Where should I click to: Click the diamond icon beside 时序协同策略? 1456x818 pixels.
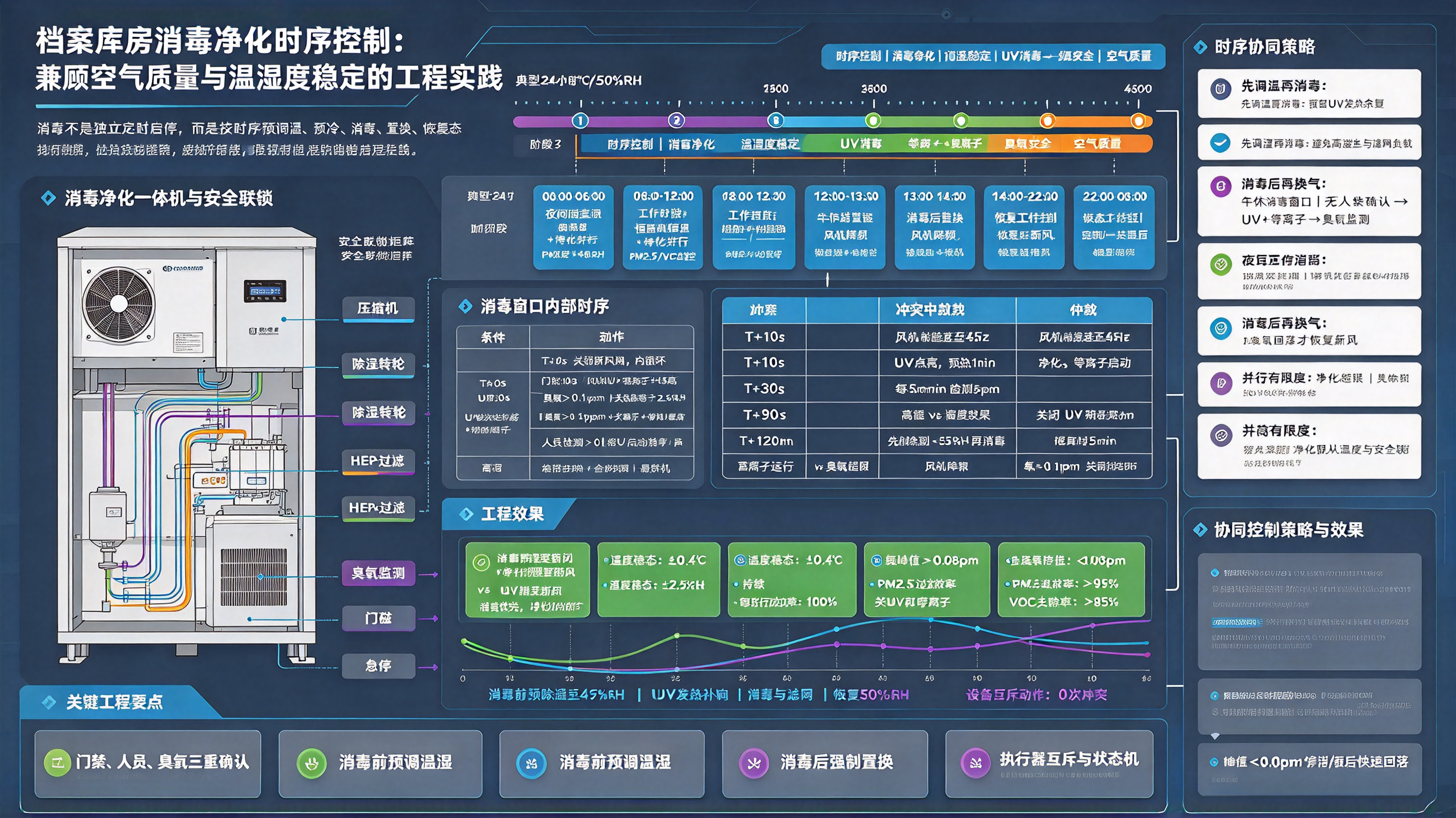coord(1200,48)
